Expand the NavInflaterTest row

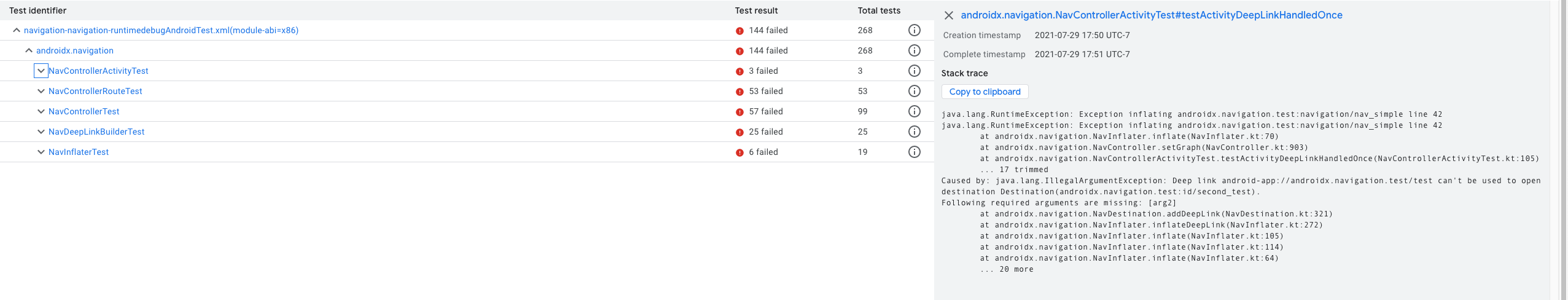click(41, 152)
